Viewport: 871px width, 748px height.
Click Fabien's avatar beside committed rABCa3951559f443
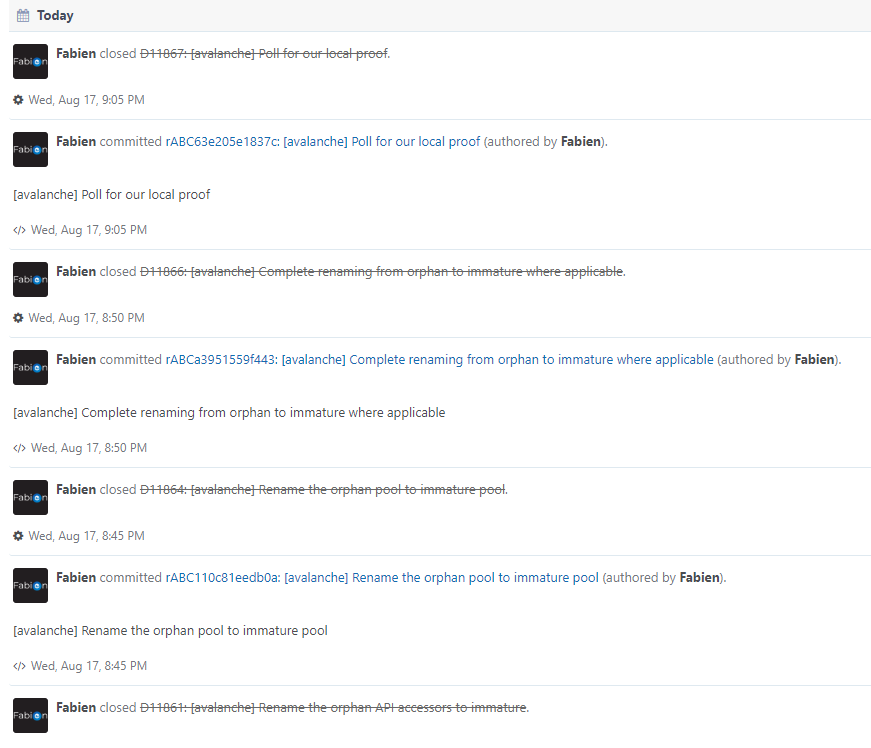click(x=31, y=367)
